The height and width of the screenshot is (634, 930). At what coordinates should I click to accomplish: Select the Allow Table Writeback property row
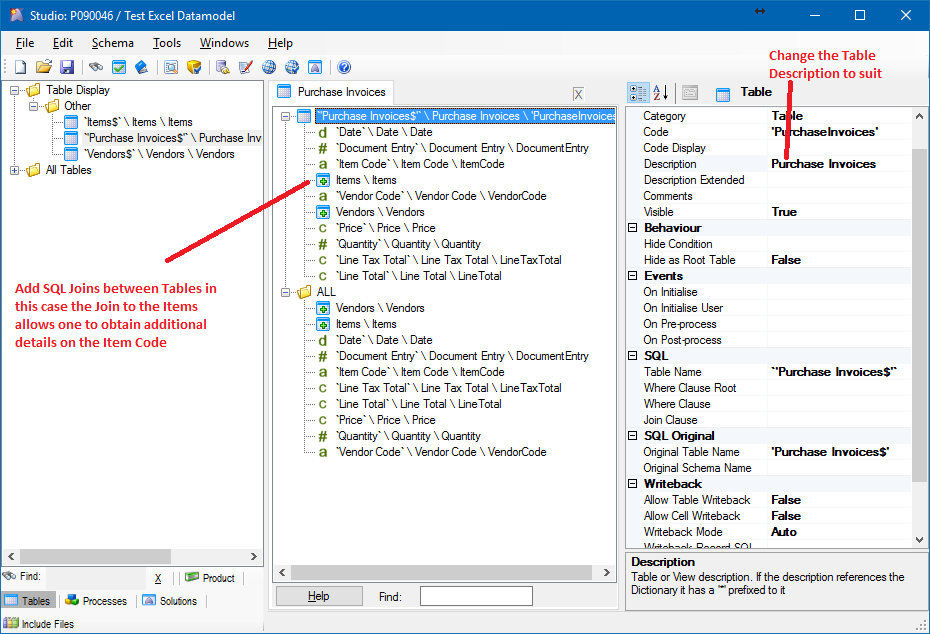click(x=769, y=500)
